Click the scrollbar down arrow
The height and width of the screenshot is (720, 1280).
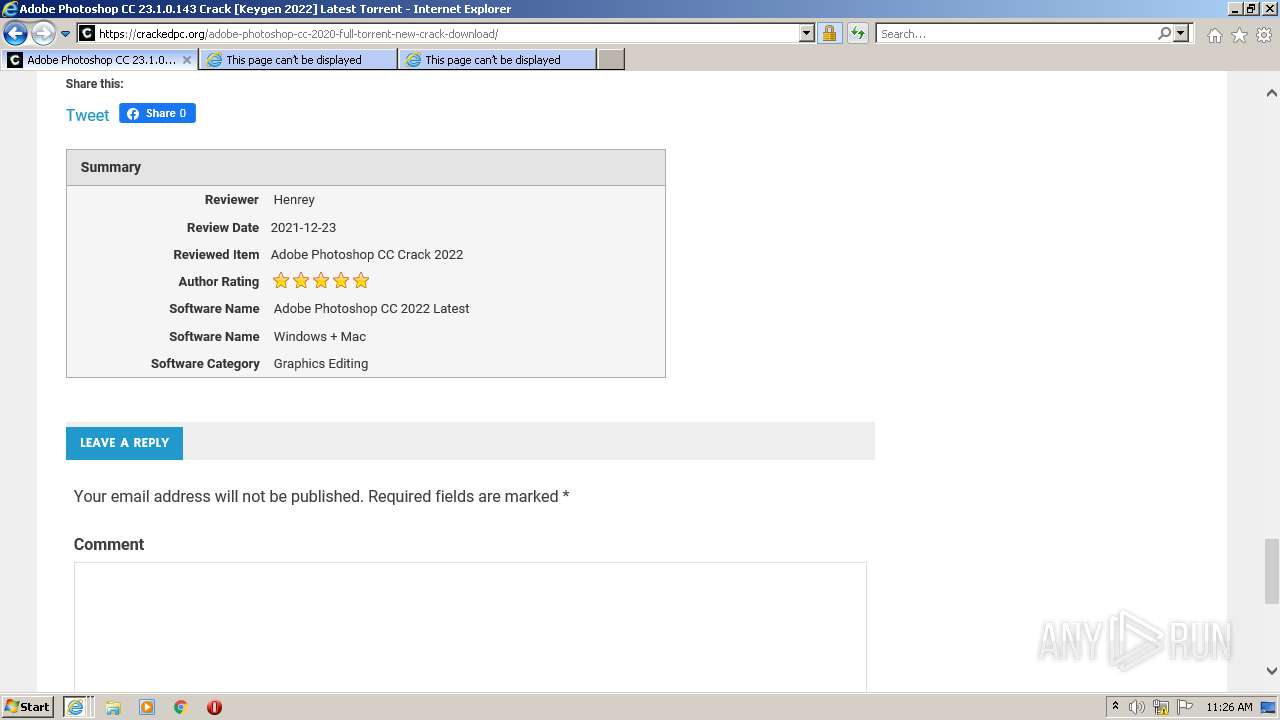click(1271, 671)
